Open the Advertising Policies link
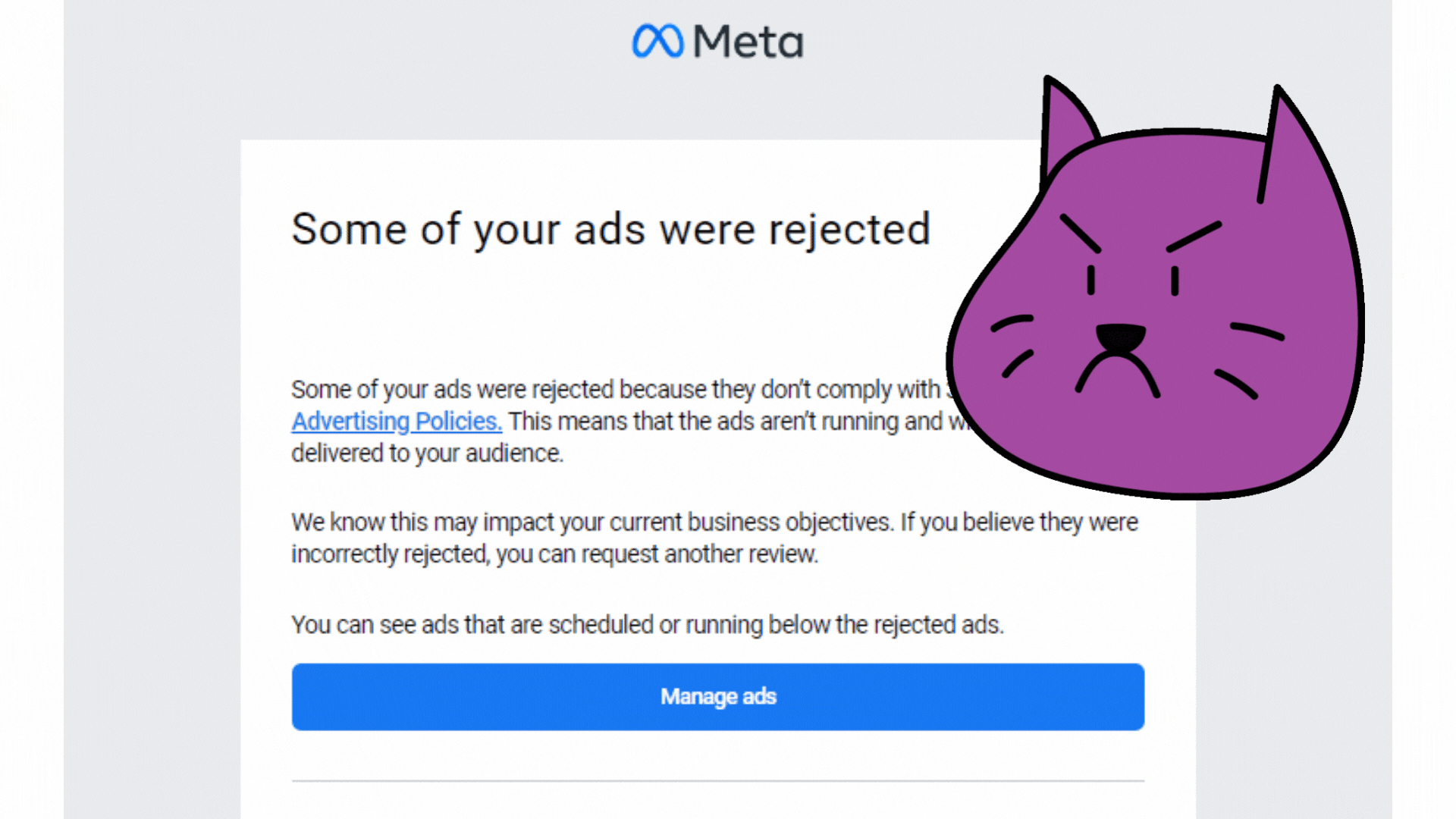1456x819 pixels. point(396,421)
